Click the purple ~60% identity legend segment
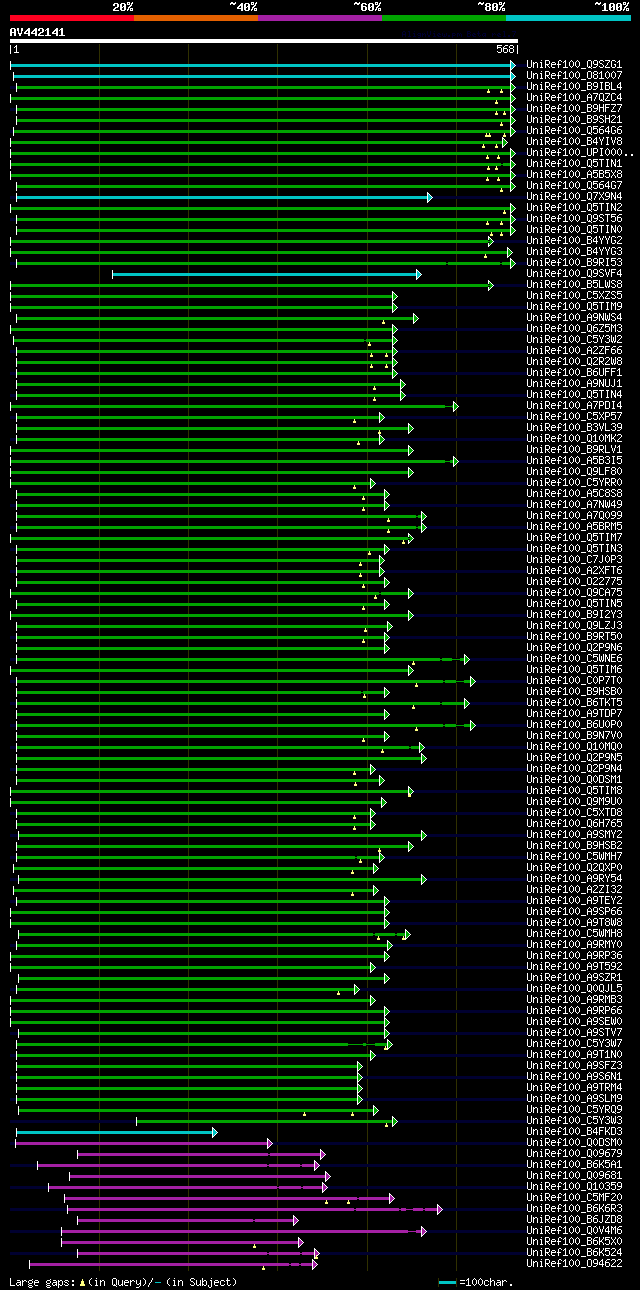Viewport: 640px width, 1290px height. 320,18
